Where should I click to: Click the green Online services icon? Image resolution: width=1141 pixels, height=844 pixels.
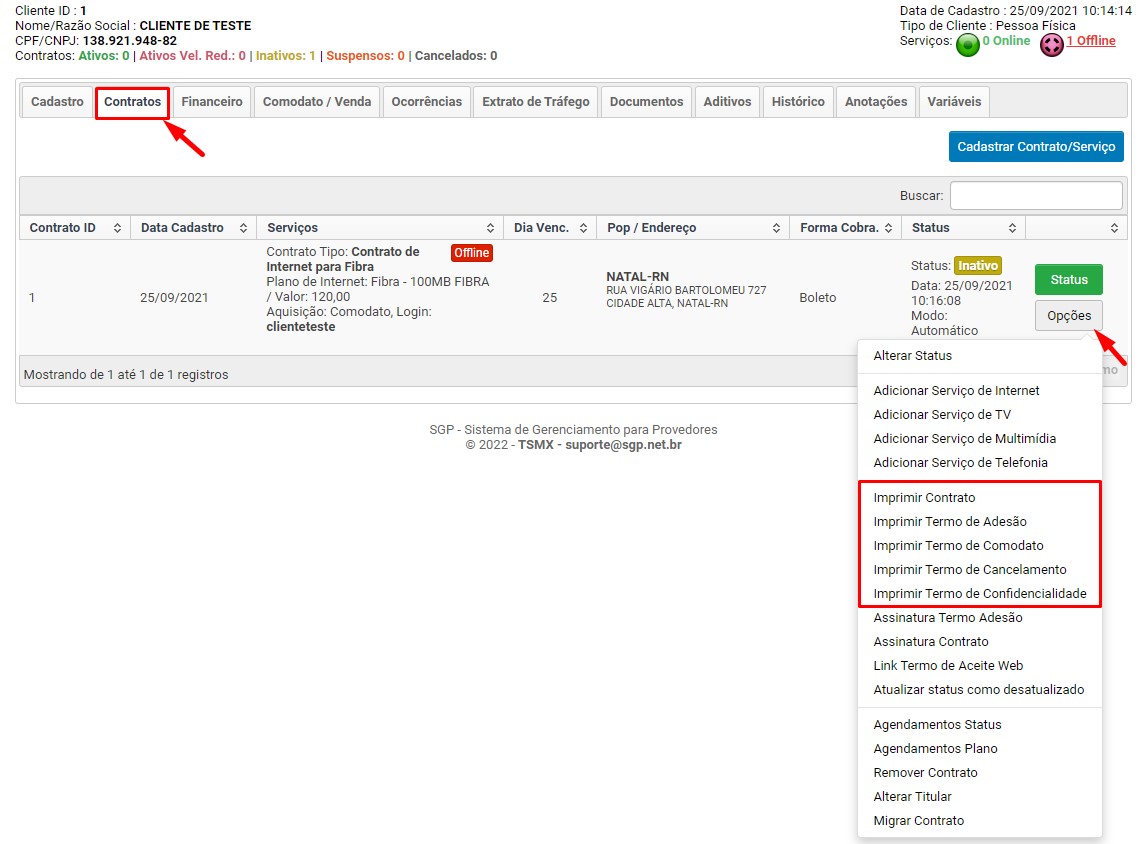click(967, 45)
